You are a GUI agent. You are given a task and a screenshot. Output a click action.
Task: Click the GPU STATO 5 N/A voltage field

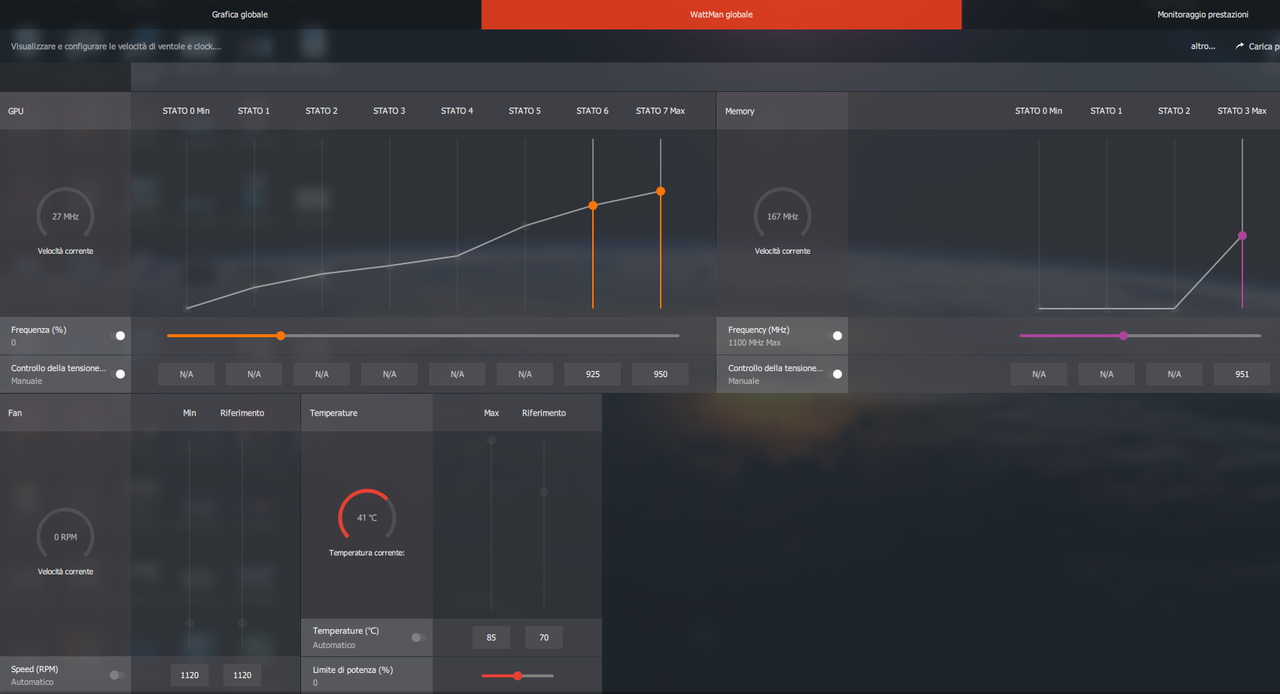coord(525,374)
